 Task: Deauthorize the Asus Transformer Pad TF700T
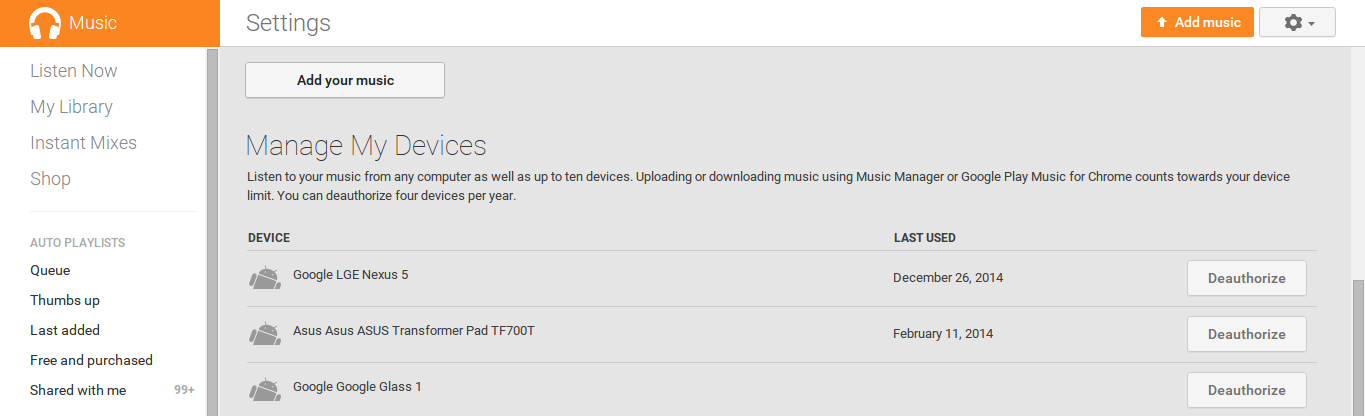pos(1246,334)
